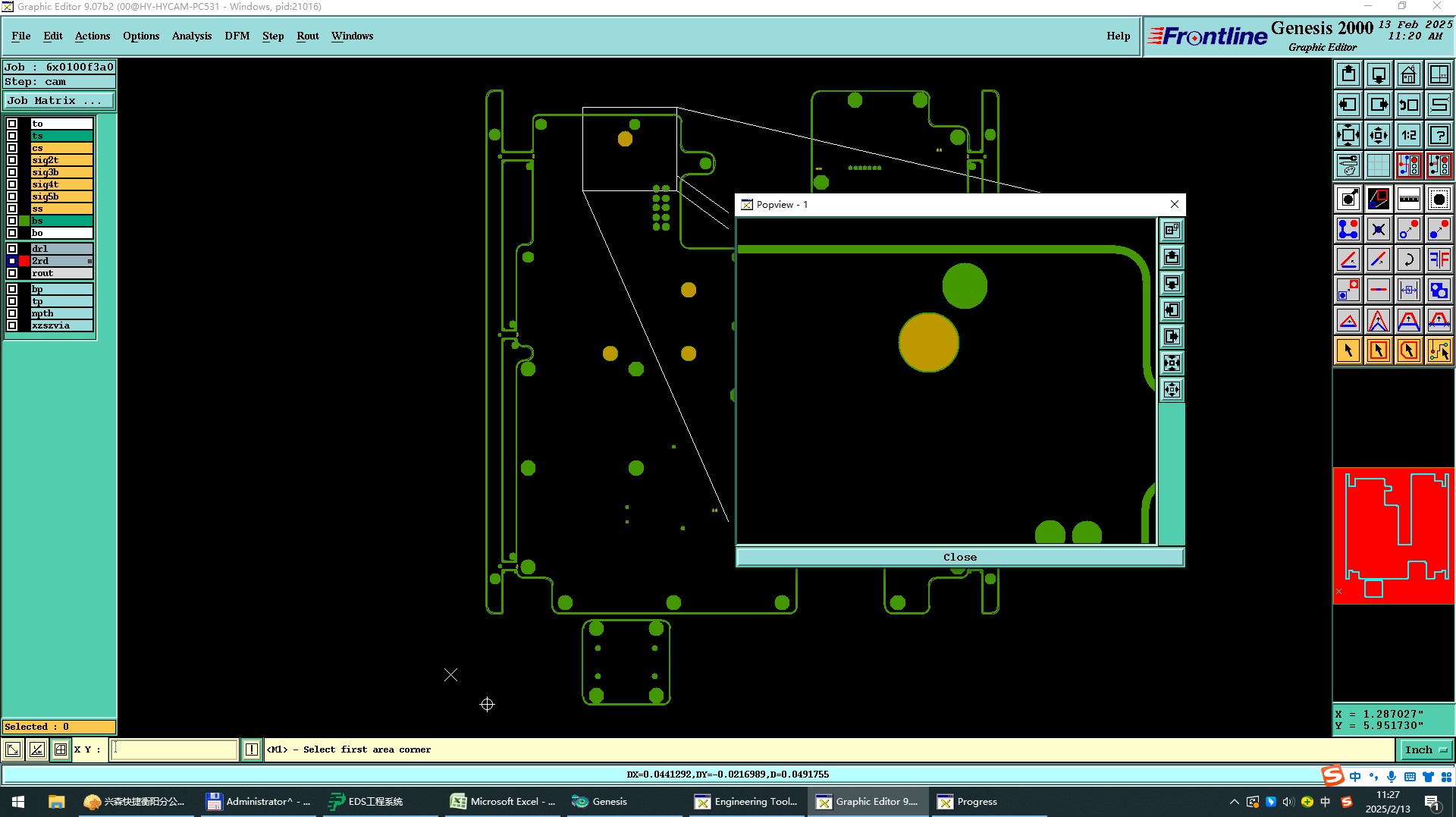Toggle the checkbox for layer 'bs'

(x=12, y=221)
